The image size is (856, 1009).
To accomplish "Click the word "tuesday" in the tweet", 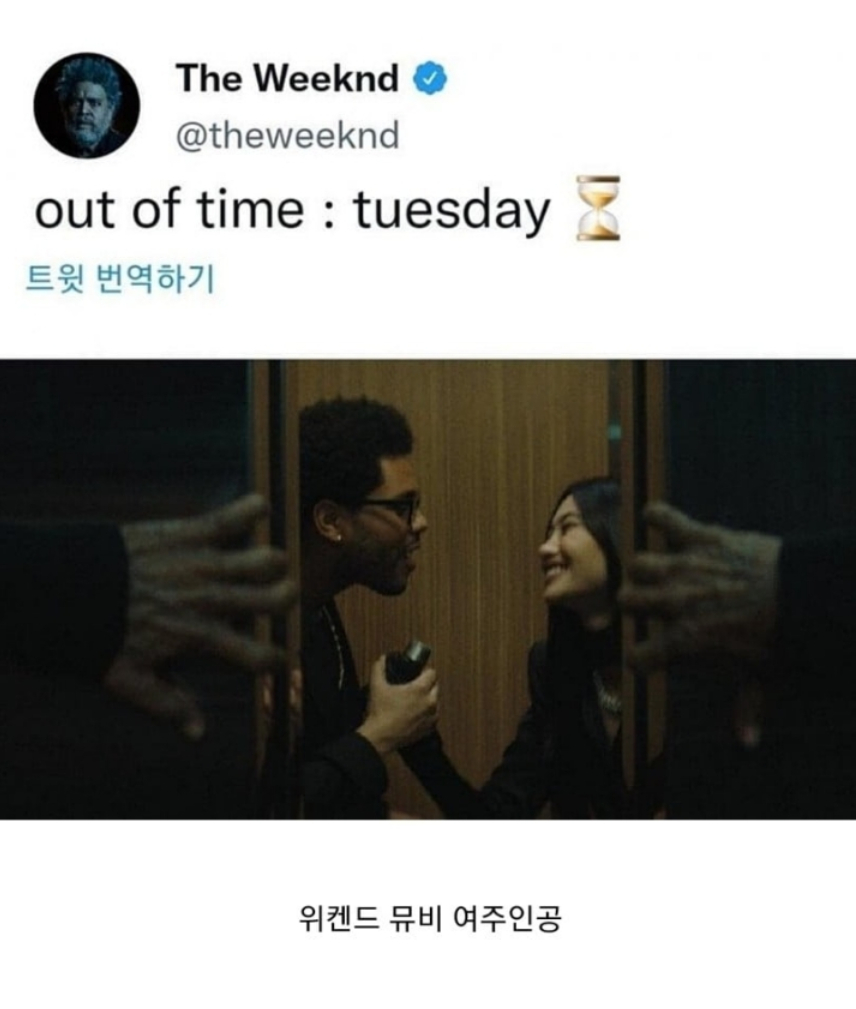I will click(x=452, y=212).
